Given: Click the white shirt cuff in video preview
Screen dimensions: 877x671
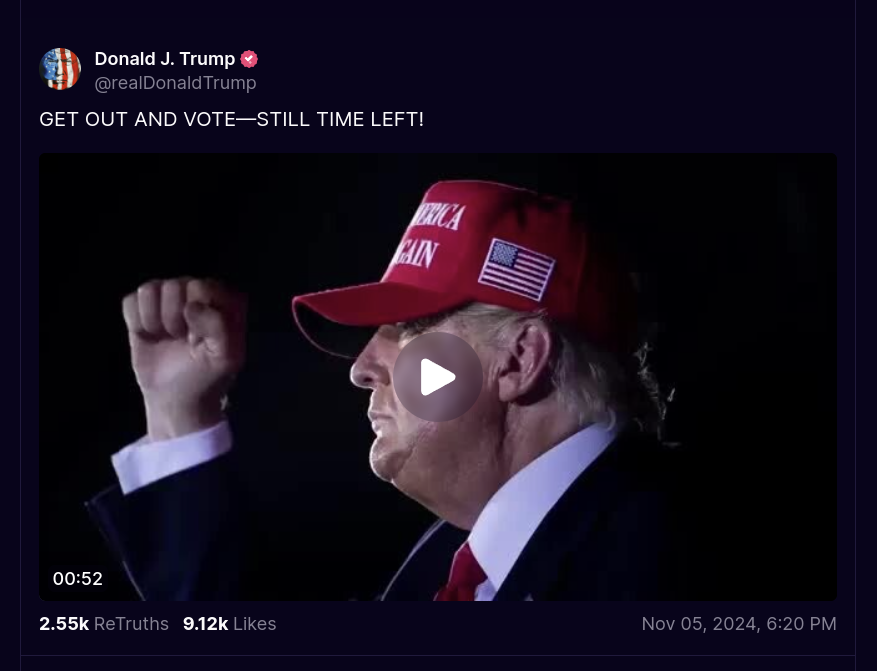Looking at the screenshot, I should click(172, 457).
